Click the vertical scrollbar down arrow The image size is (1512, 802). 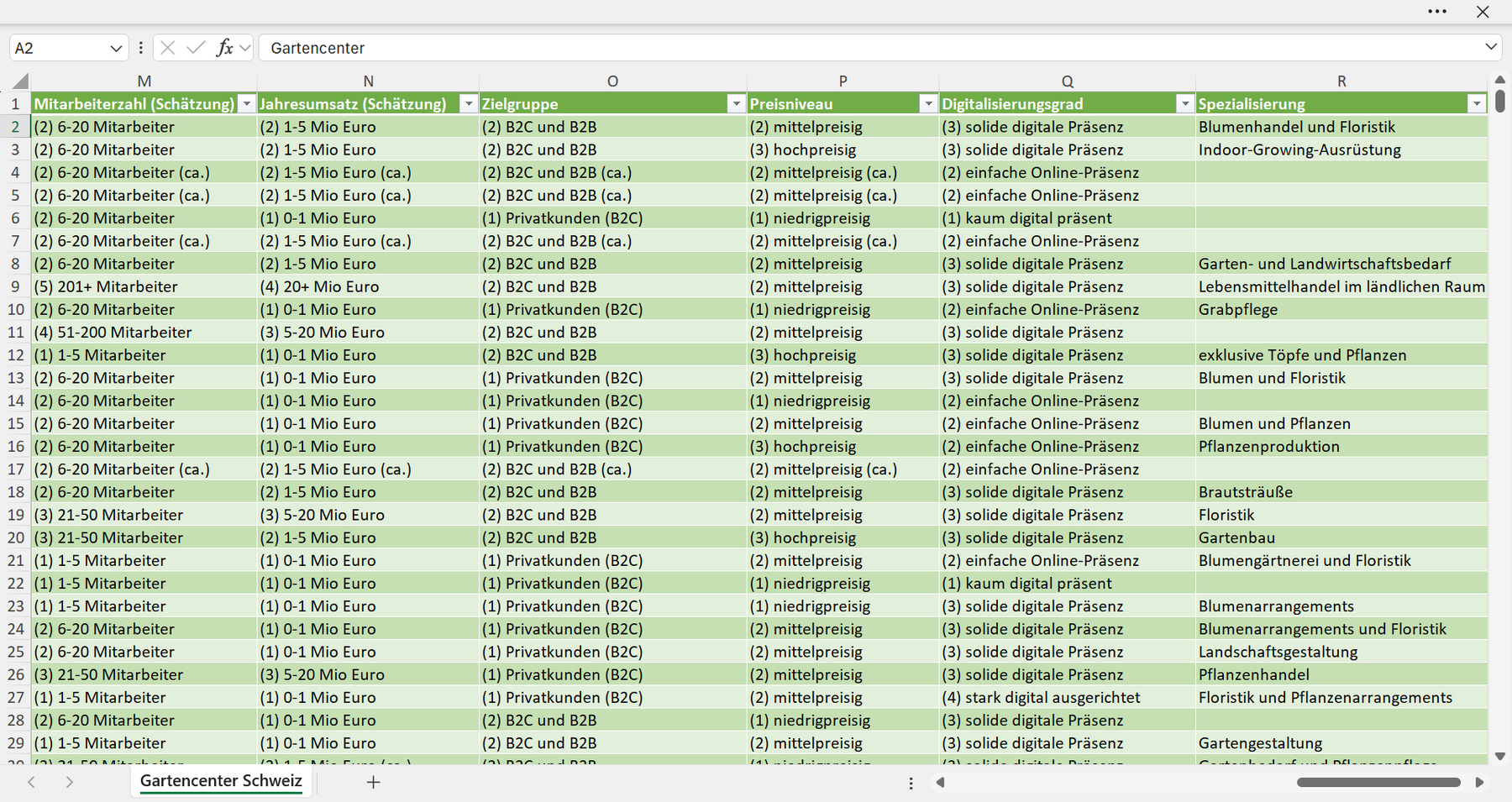coord(1500,757)
